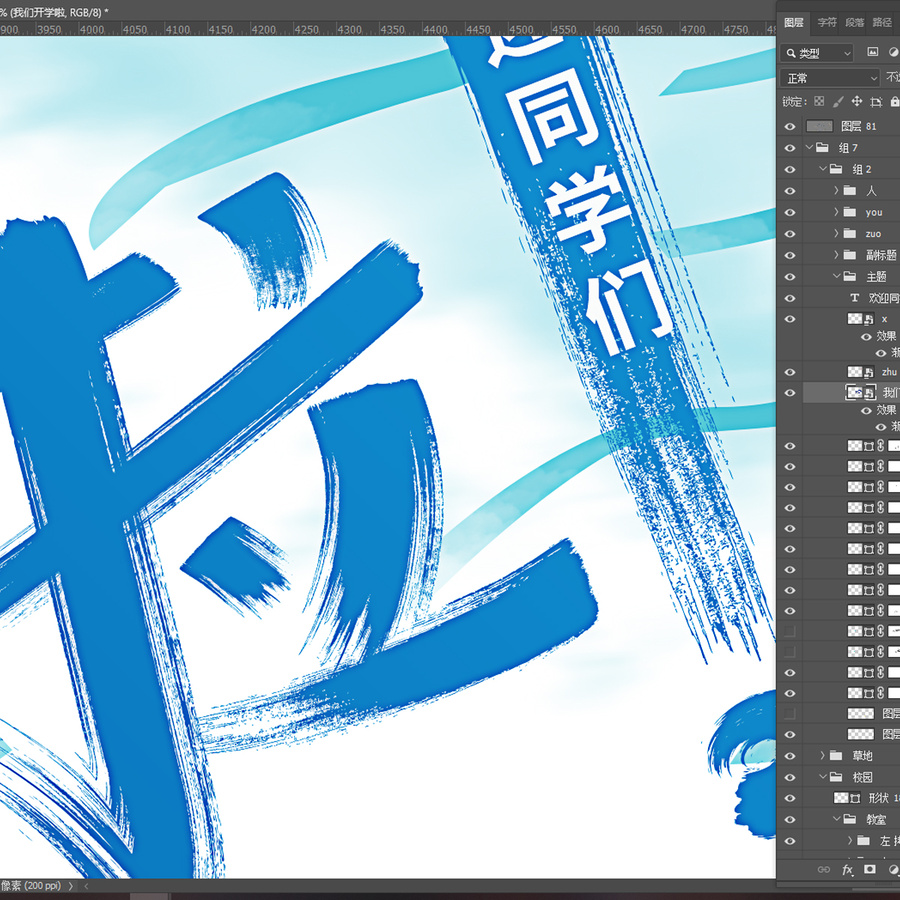Click the folder icon of 左 group
Screen dimensions: 900x900
point(864,841)
